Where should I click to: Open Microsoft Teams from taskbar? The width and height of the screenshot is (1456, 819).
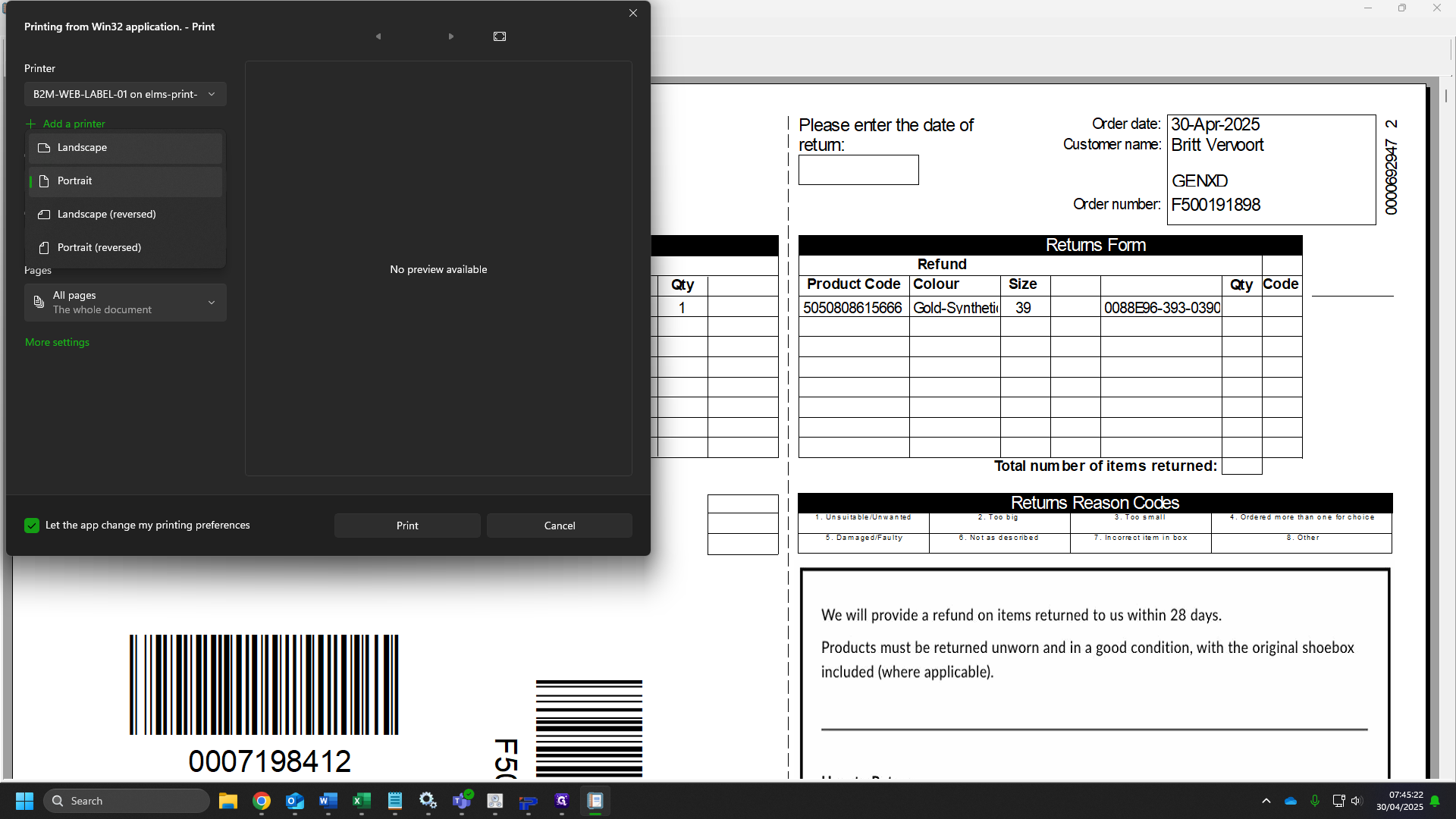click(x=462, y=801)
